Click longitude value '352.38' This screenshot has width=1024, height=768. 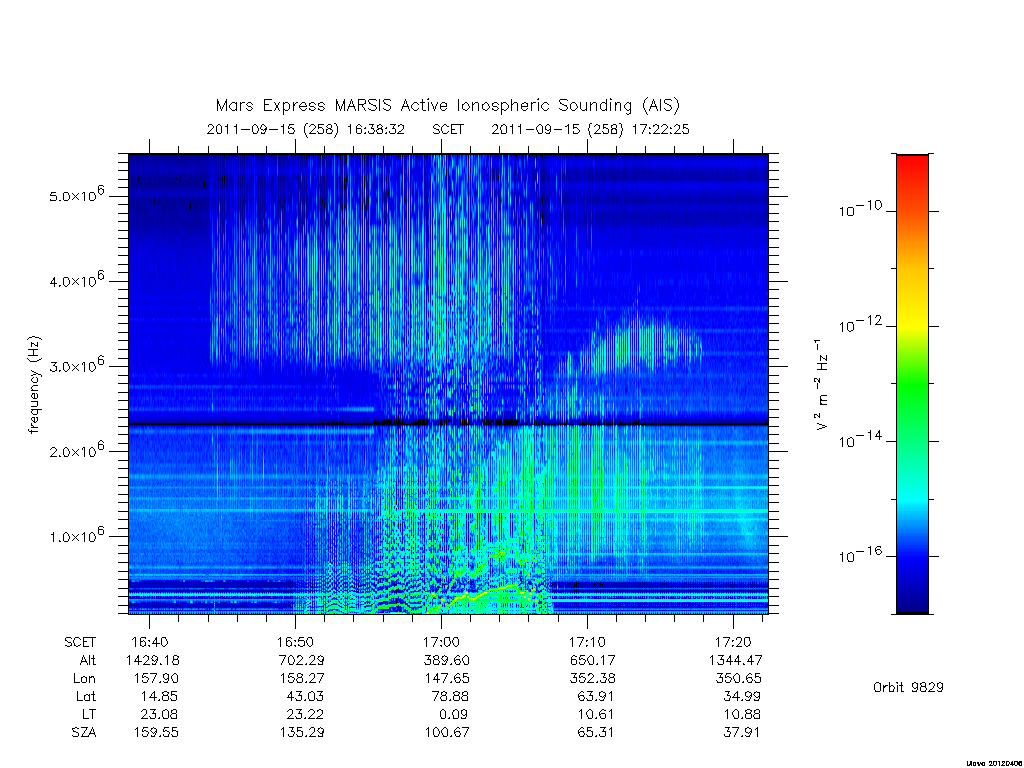(x=592, y=679)
